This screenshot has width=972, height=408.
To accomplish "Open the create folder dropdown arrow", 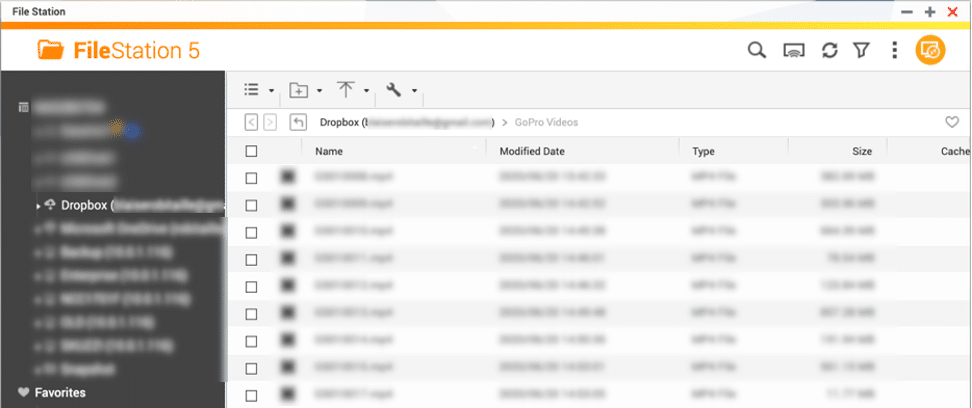I will (x=319, y=91).
